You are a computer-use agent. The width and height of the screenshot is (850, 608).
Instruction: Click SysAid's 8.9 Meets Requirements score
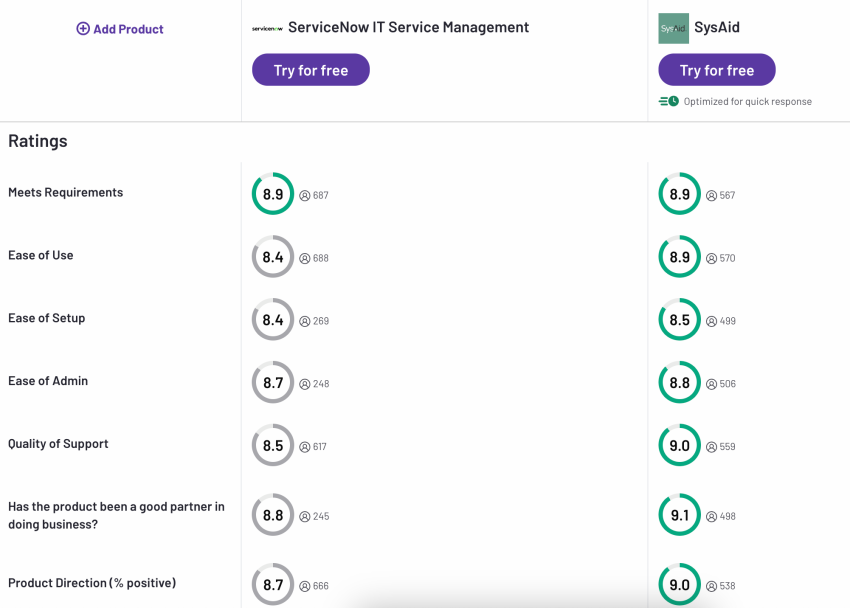(x=679, y=194)
